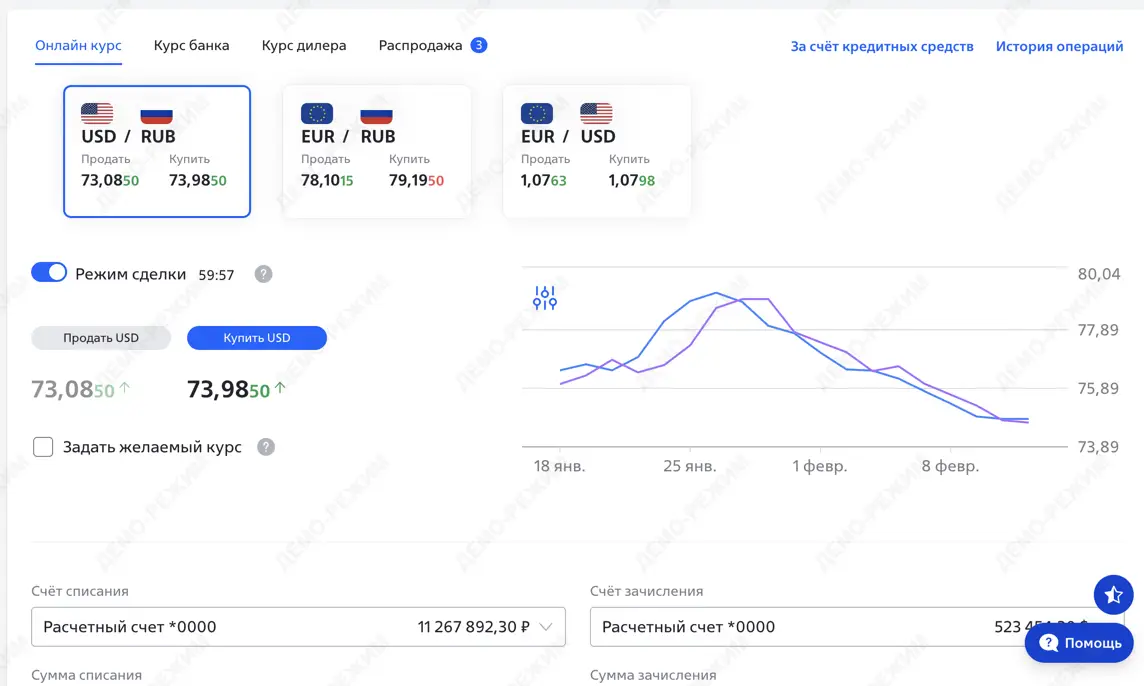The width and height of the screenshot is (1144, 686).
Task: Click the chart peak near 25 янв.
Action: pos(716,293)
